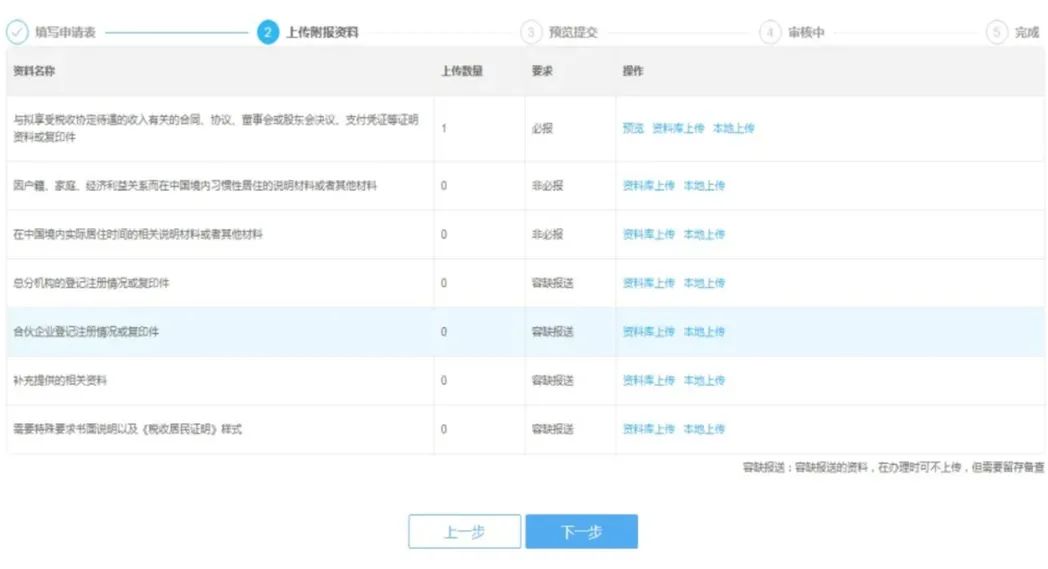The height and width of the screenshot is (569, 1048).
Task: Click the step 3 circle for 预览提交
Action: (x=531, y=32)
